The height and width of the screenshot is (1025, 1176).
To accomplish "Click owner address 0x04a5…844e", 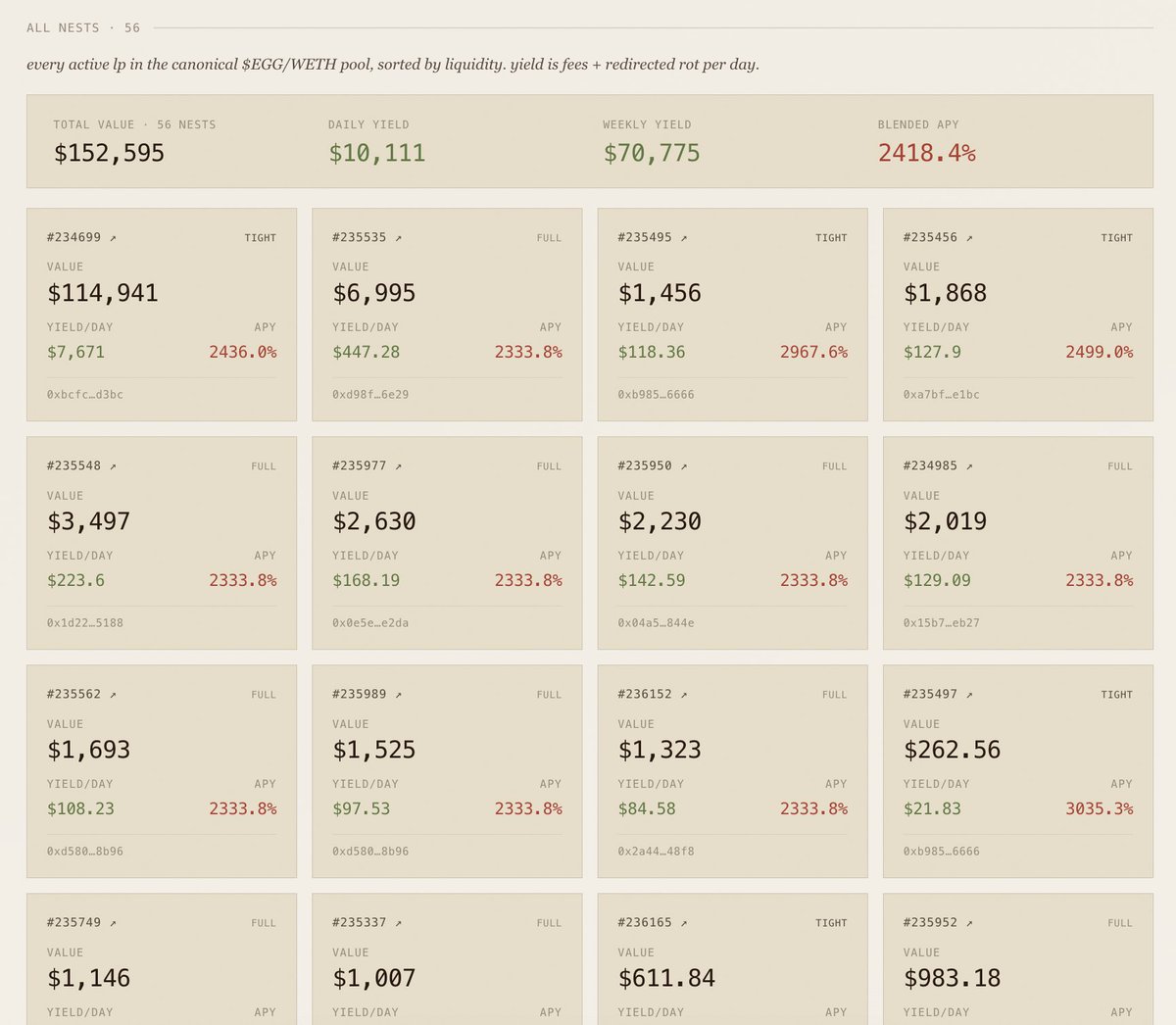I will coord(656,623).
